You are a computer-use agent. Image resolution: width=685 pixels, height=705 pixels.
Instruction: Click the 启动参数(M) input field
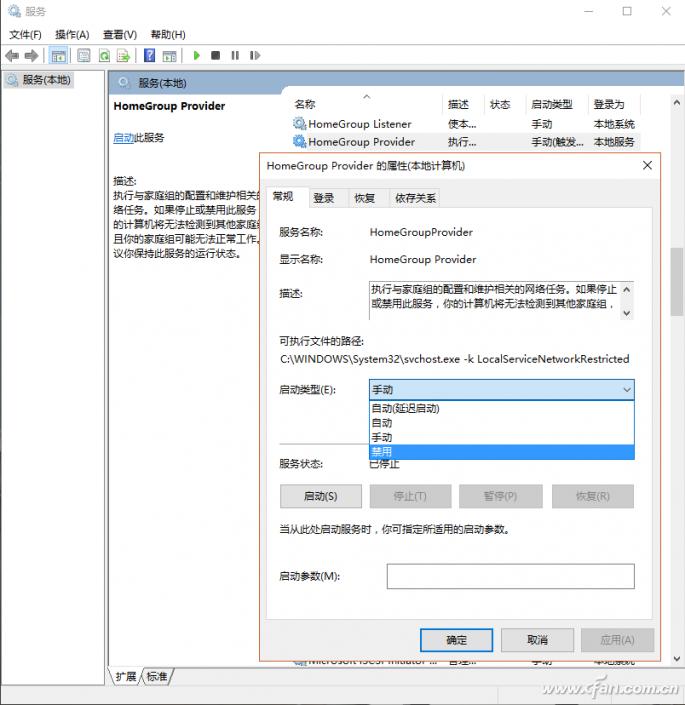(511, 576)
